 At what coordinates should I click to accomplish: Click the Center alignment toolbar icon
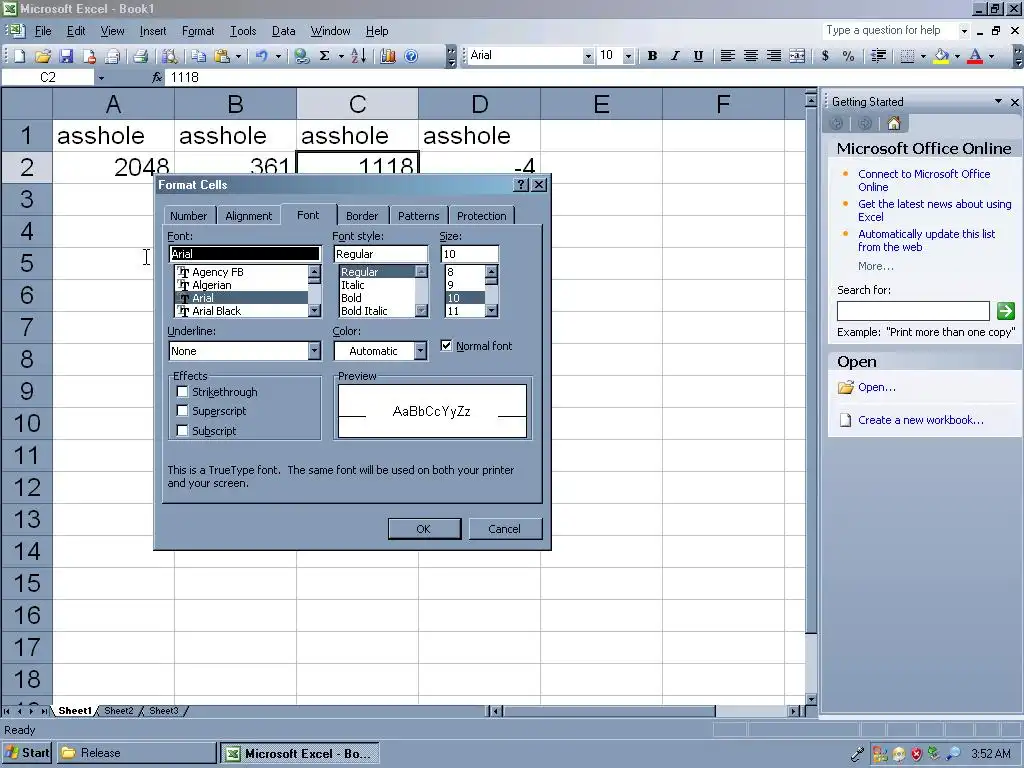point(751,56)
